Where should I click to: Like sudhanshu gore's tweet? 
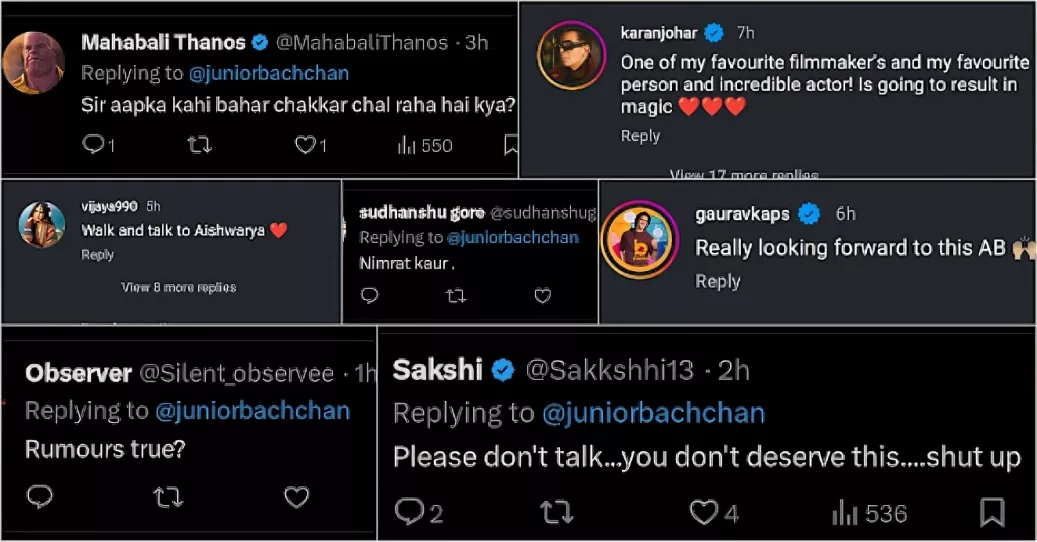(x=542, y=296)
